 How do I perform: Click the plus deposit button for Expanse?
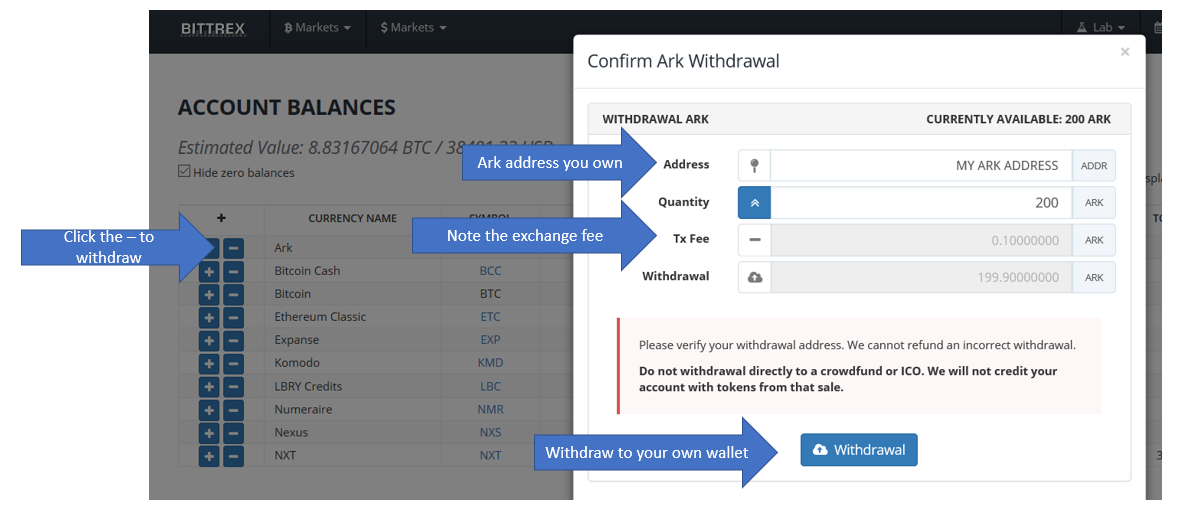click(x=209, y=341)
